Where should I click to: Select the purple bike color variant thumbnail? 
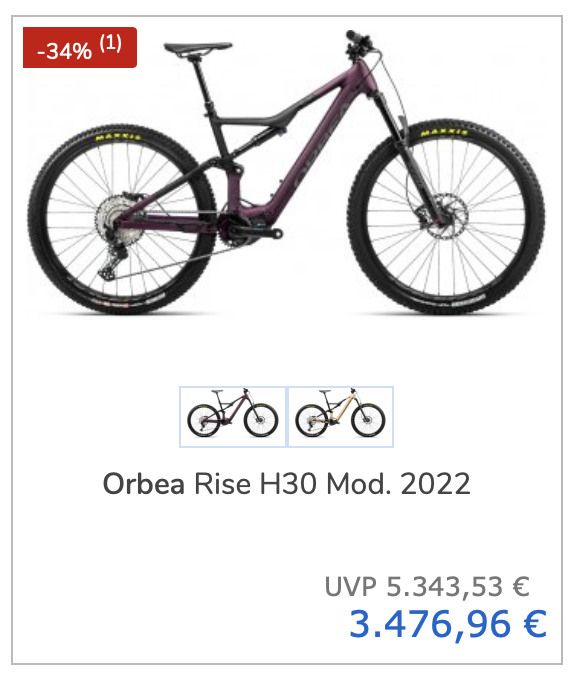point(233,417)
